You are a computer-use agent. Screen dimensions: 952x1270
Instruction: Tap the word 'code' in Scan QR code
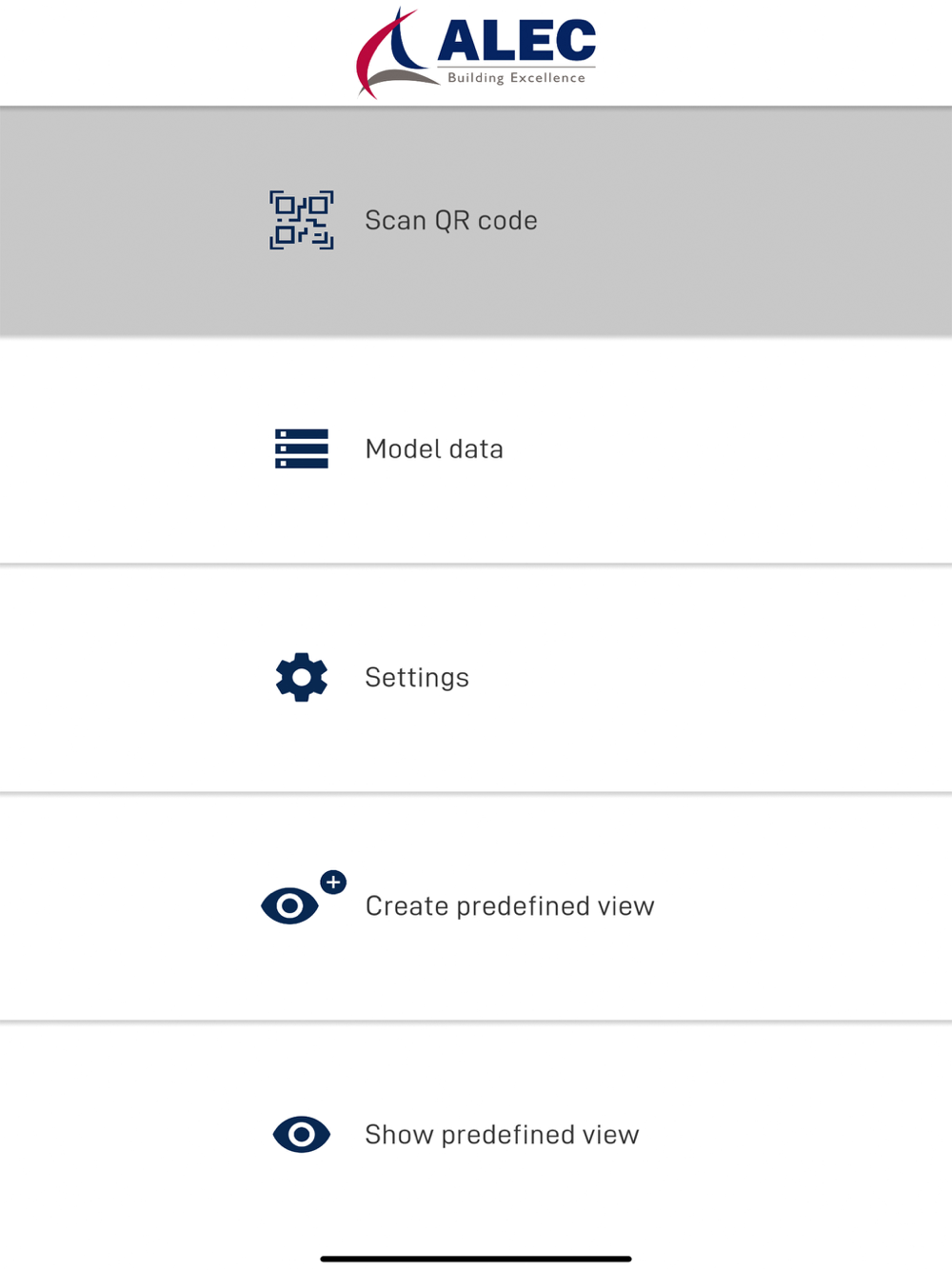pos(507,221)
